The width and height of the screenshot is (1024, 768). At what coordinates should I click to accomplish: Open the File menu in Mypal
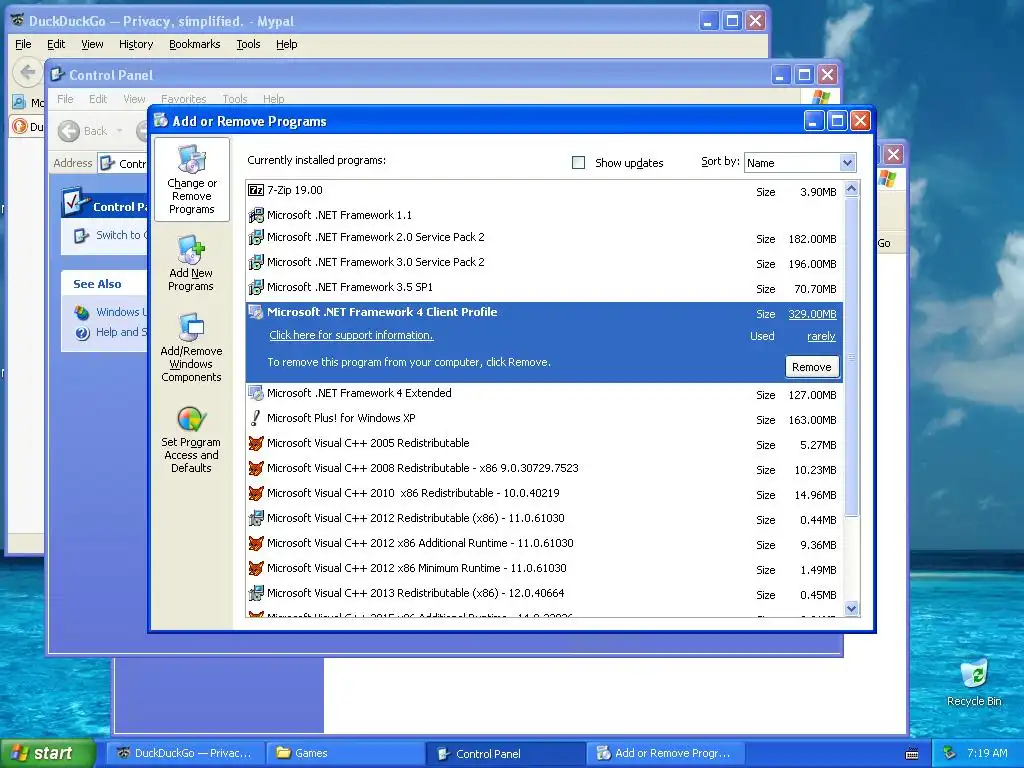[23, 44]
